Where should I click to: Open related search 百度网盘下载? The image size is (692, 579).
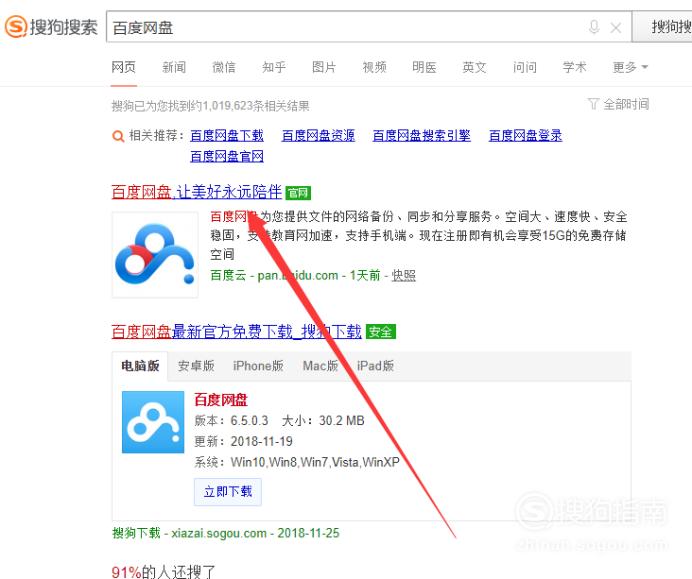coord(227,135)
